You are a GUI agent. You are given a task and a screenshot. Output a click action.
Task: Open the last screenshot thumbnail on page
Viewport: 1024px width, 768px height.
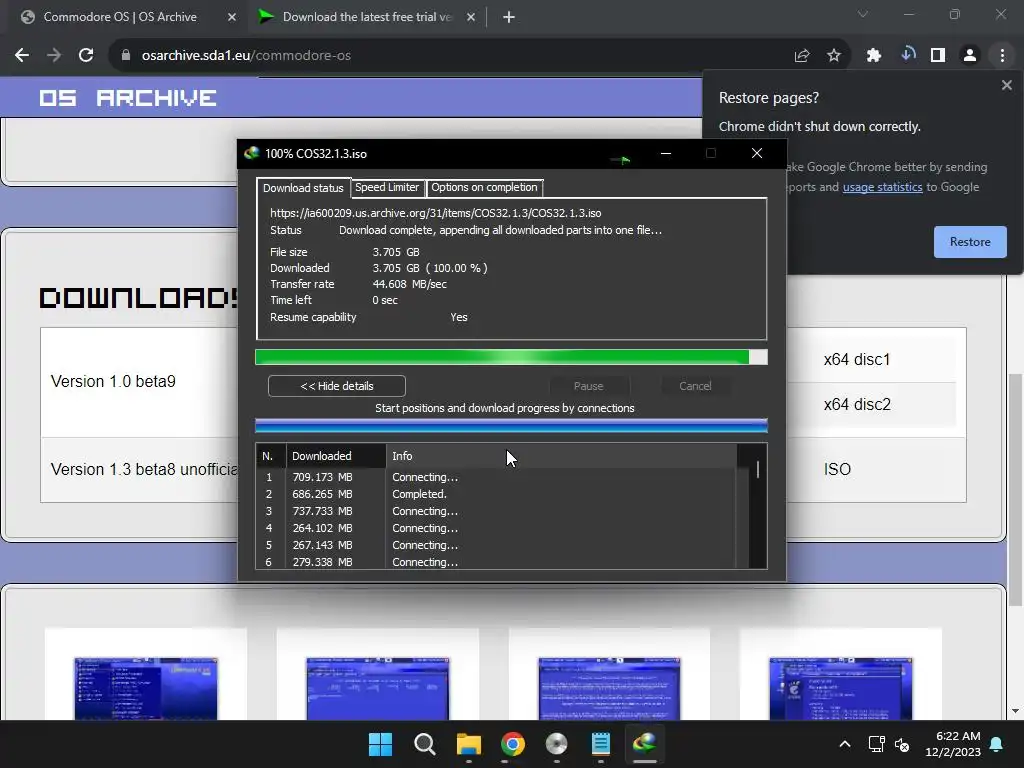tap(840, 688)
